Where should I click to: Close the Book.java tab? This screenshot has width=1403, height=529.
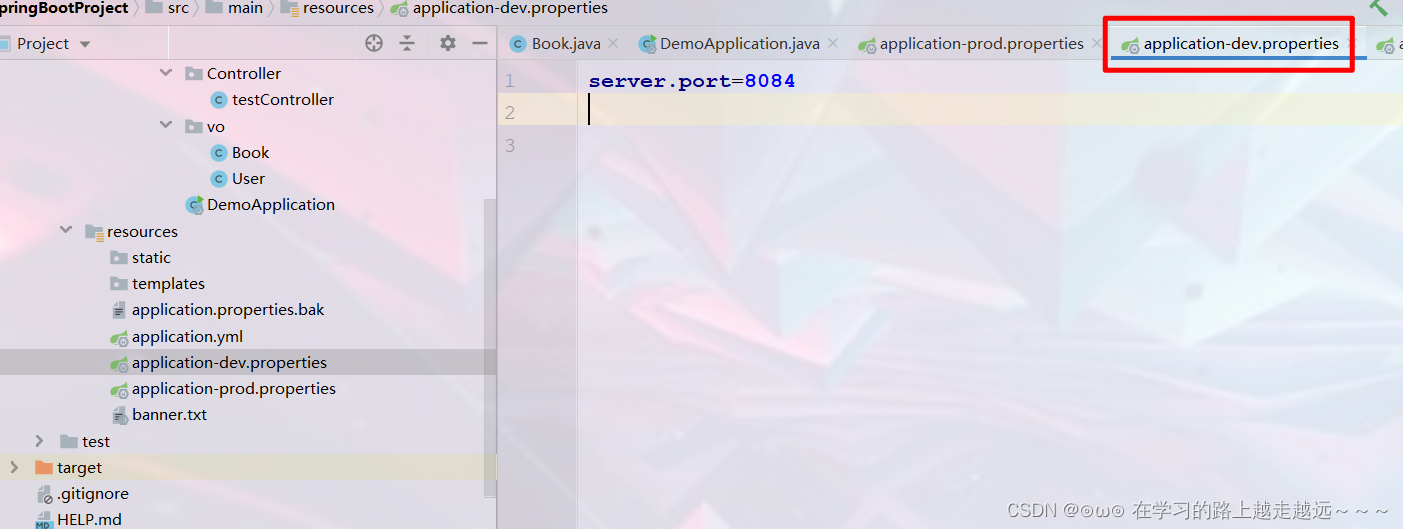(613, 44)
